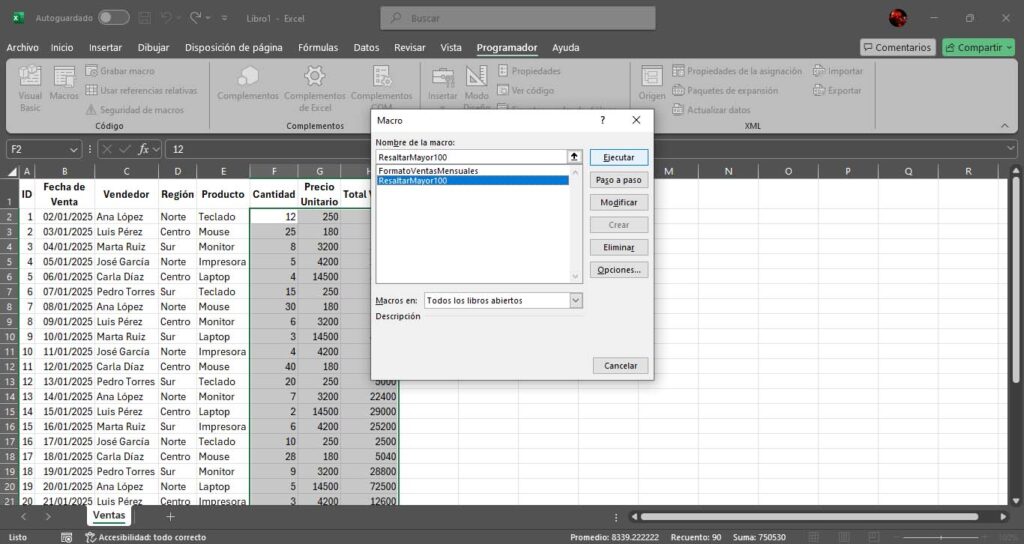Open the Comentarios button
The image size is (1024, 544).
(897, 47)
